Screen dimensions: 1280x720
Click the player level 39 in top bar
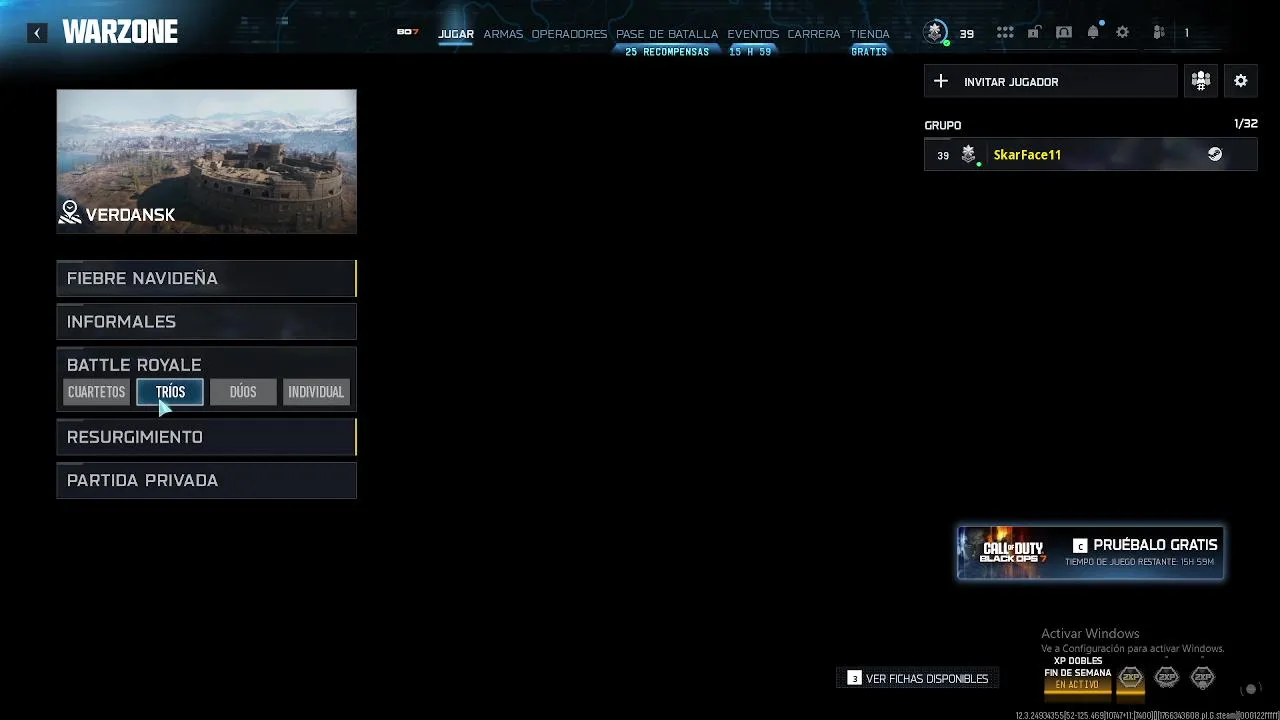[x=967, y=34]
